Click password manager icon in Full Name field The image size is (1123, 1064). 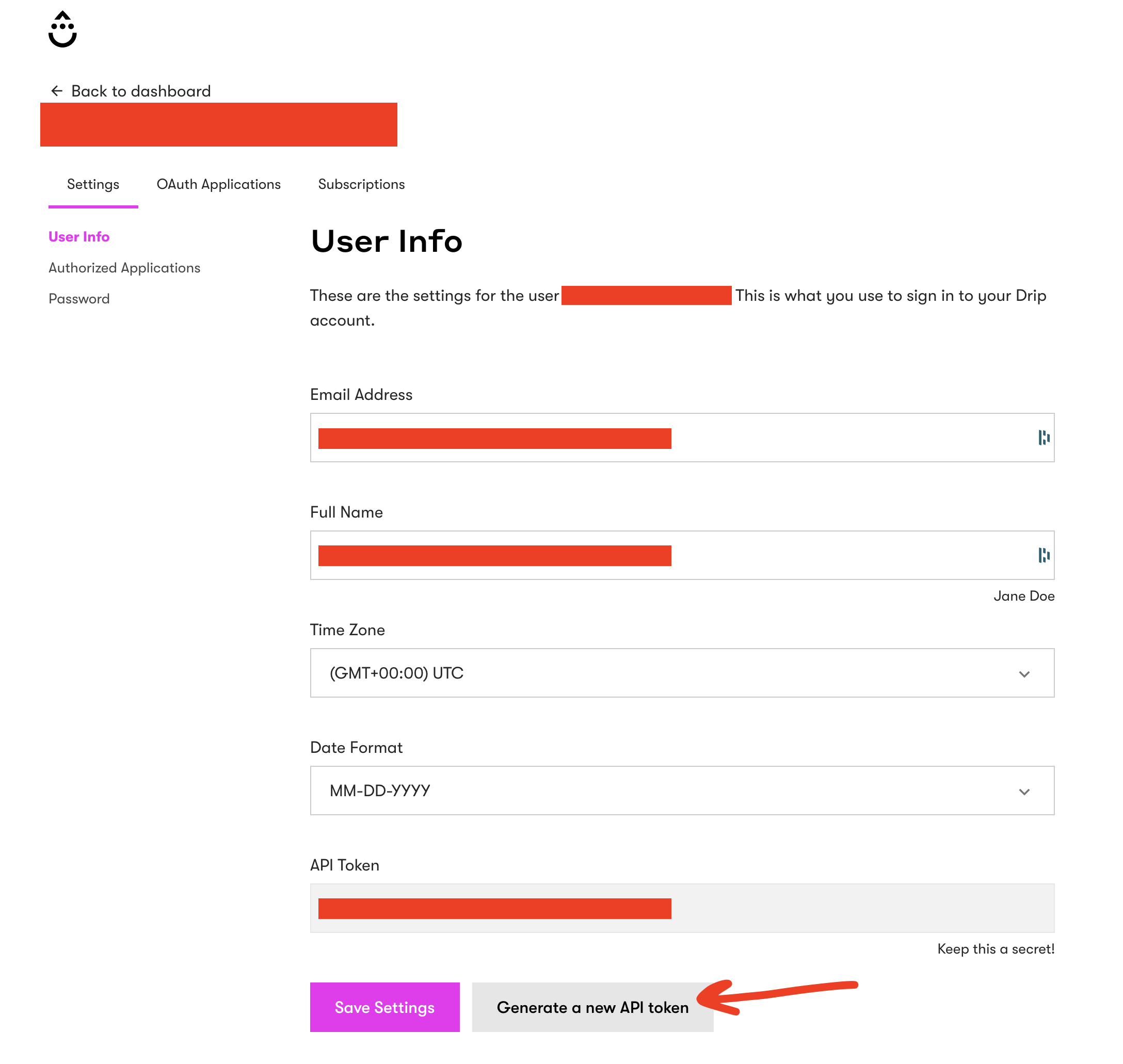pyautogui.click(x=1044, y=555)
